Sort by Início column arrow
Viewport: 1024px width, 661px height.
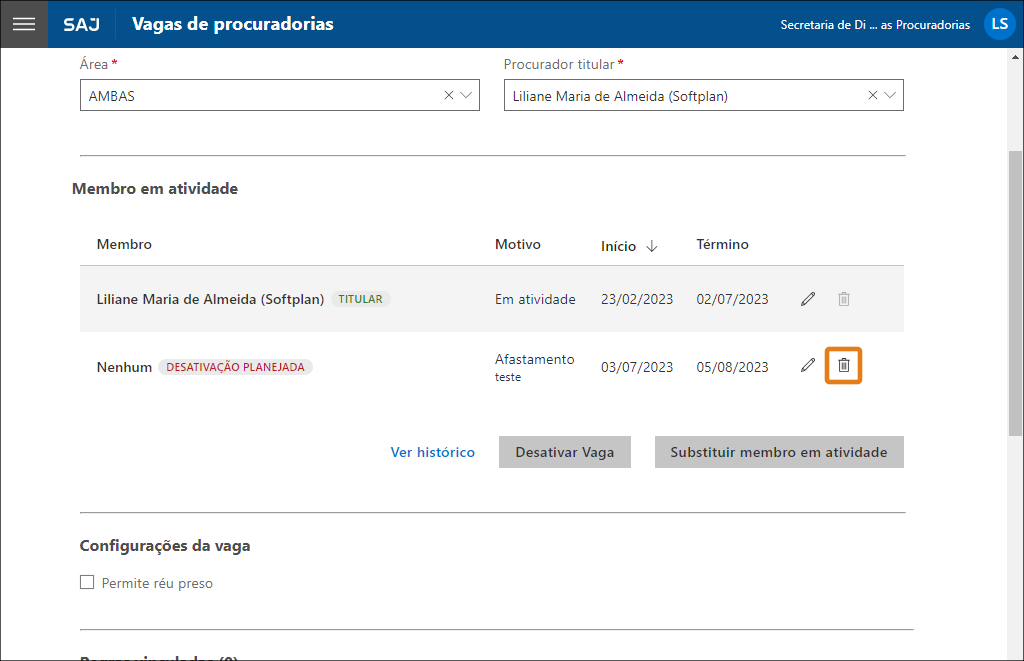(x=652, y=246)
